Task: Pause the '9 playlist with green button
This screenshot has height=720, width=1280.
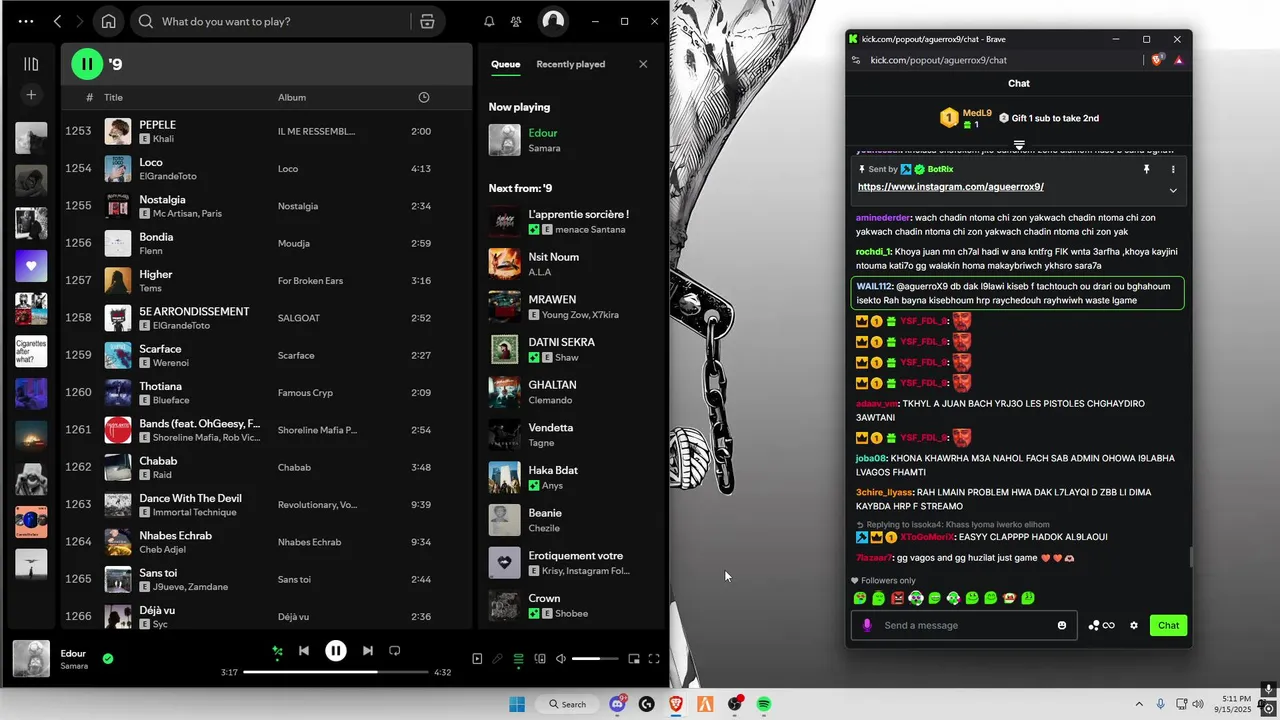Action: click(87, 64)
